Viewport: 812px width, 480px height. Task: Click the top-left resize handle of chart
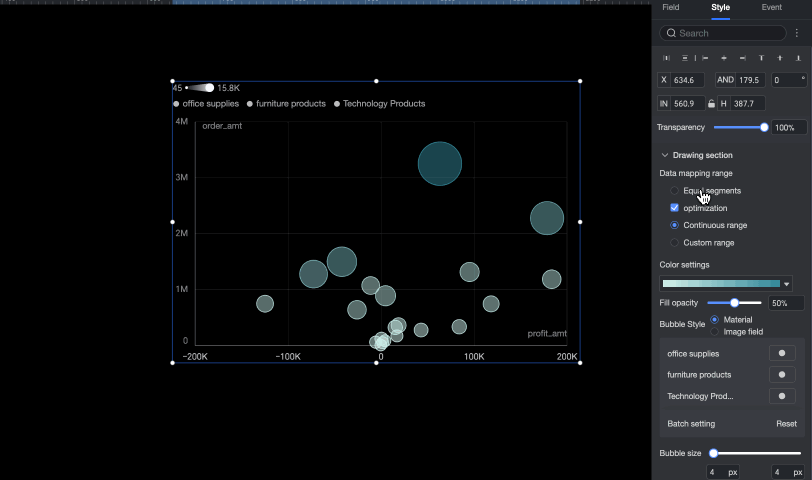[x=172, y=81]
